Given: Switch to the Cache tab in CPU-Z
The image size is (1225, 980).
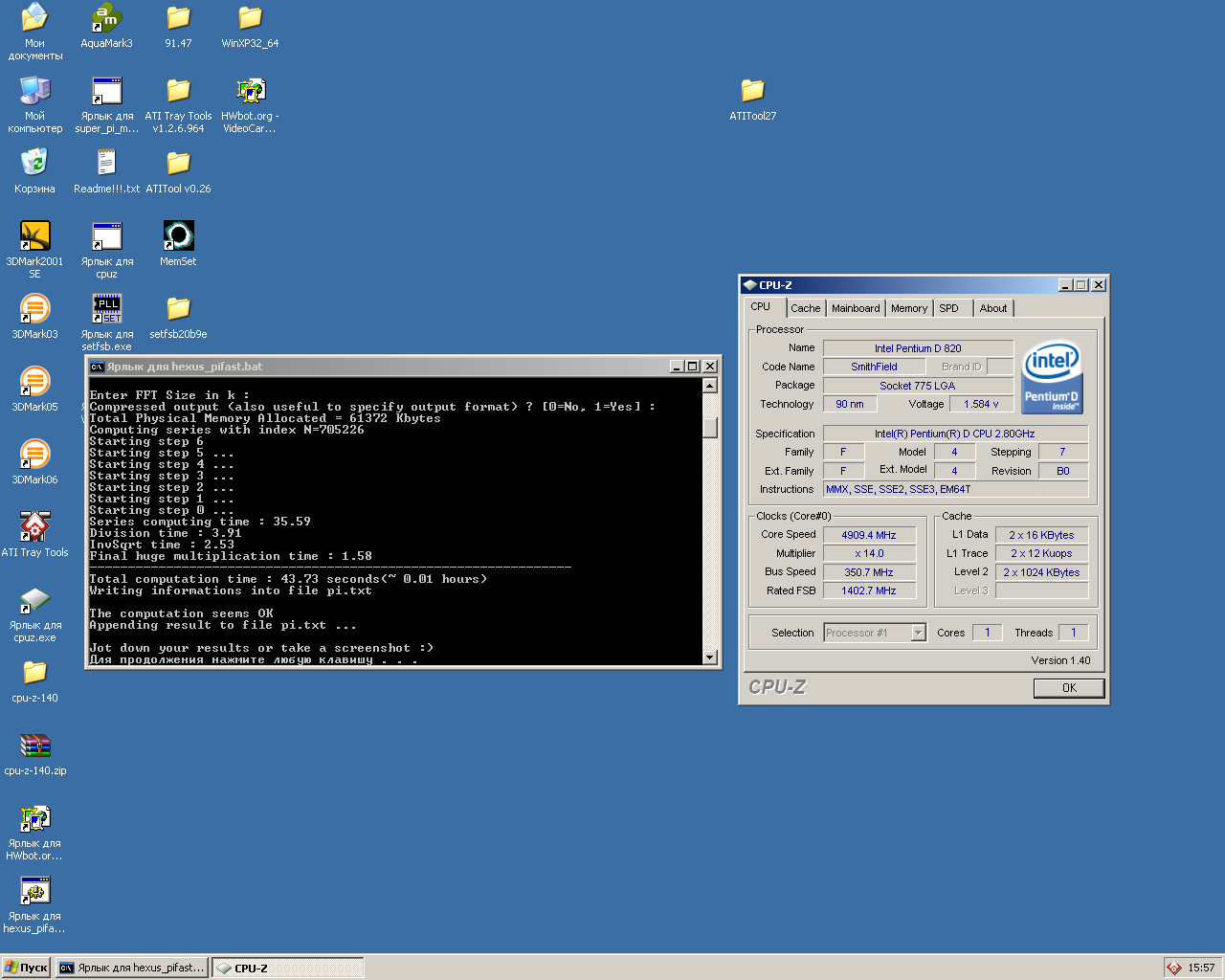Looking at the screenshot, I should [805, 308].
